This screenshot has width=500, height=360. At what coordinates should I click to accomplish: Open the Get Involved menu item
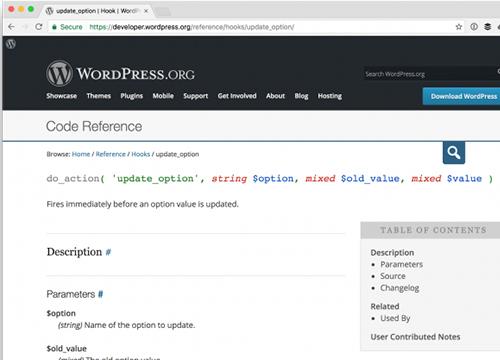click(237, 96)
